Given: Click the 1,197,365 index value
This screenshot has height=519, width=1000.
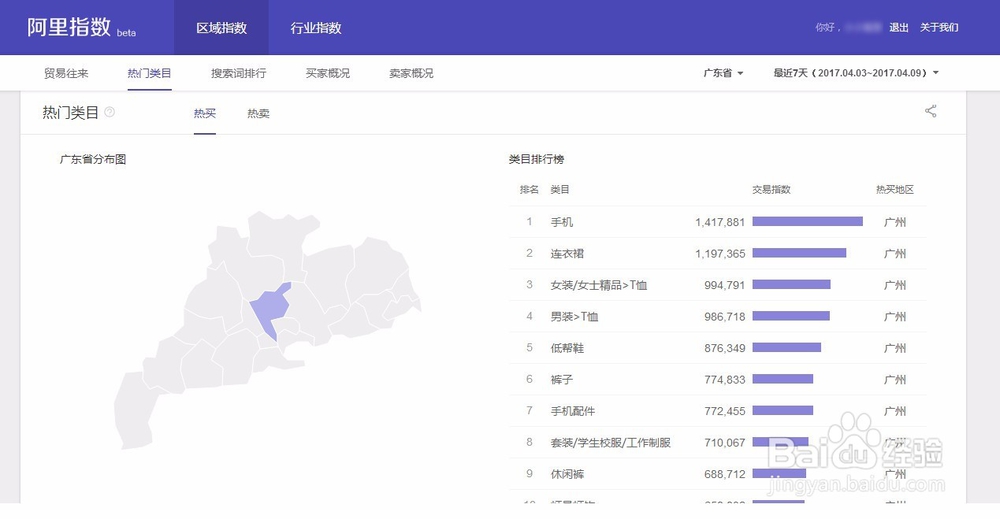Looking at the screenshot, I should coord(720,254).
